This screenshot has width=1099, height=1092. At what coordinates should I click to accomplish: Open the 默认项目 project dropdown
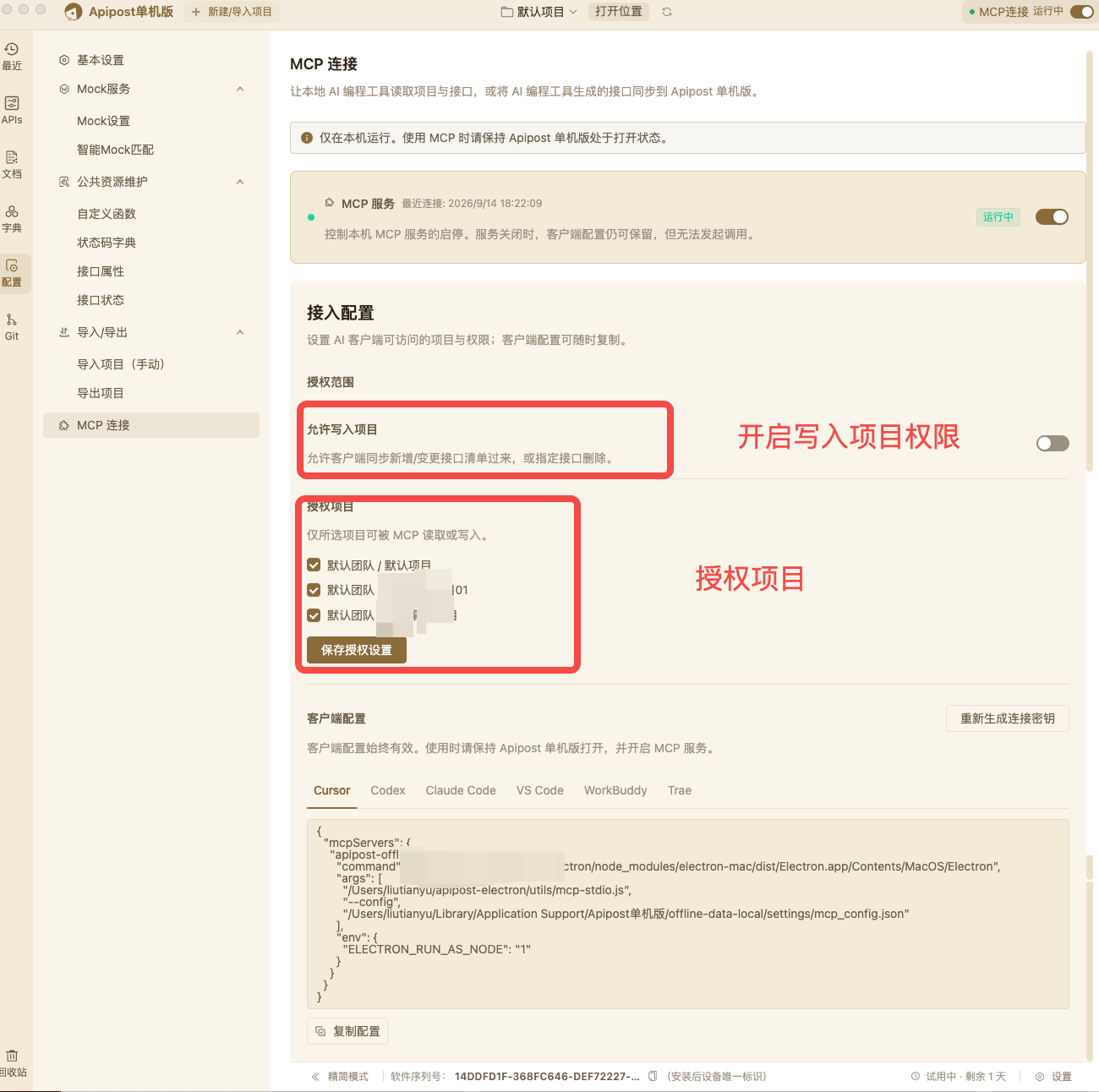539,12
